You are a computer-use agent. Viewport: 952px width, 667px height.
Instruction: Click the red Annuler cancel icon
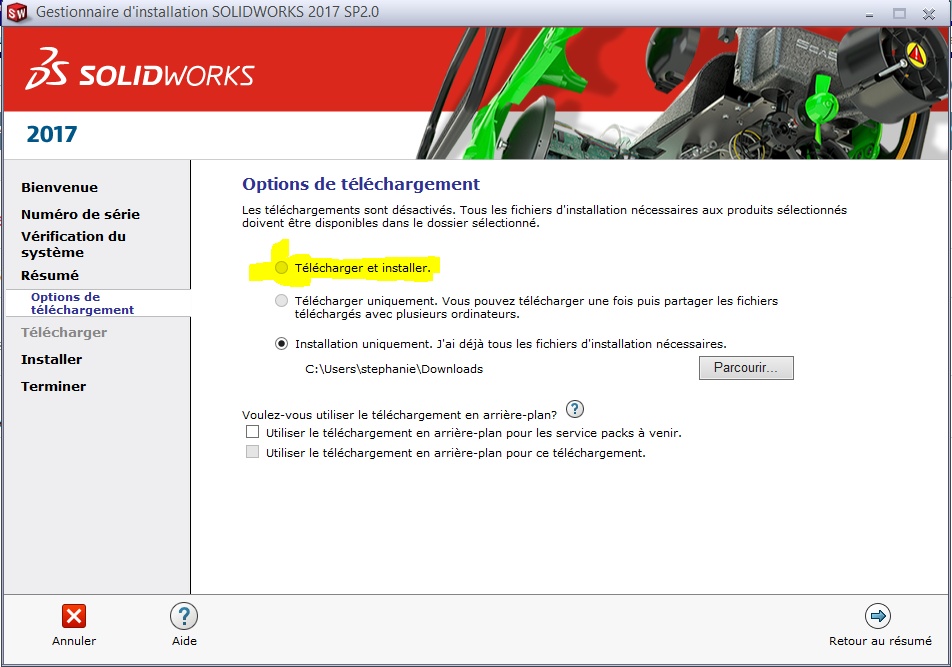coord(73,616)
